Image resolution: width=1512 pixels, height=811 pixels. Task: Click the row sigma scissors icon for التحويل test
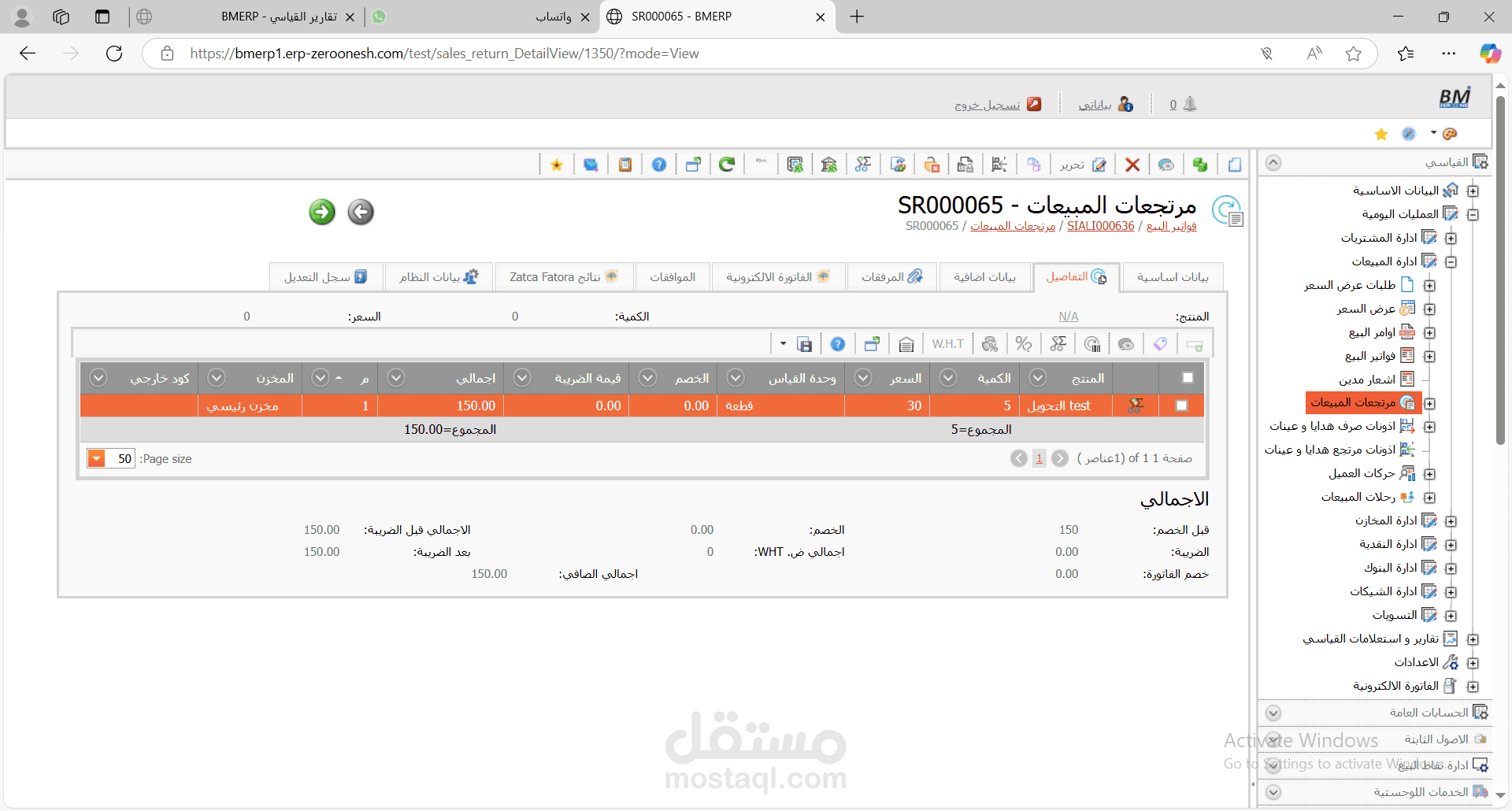pyautogui.click(x=1135, y=405)
